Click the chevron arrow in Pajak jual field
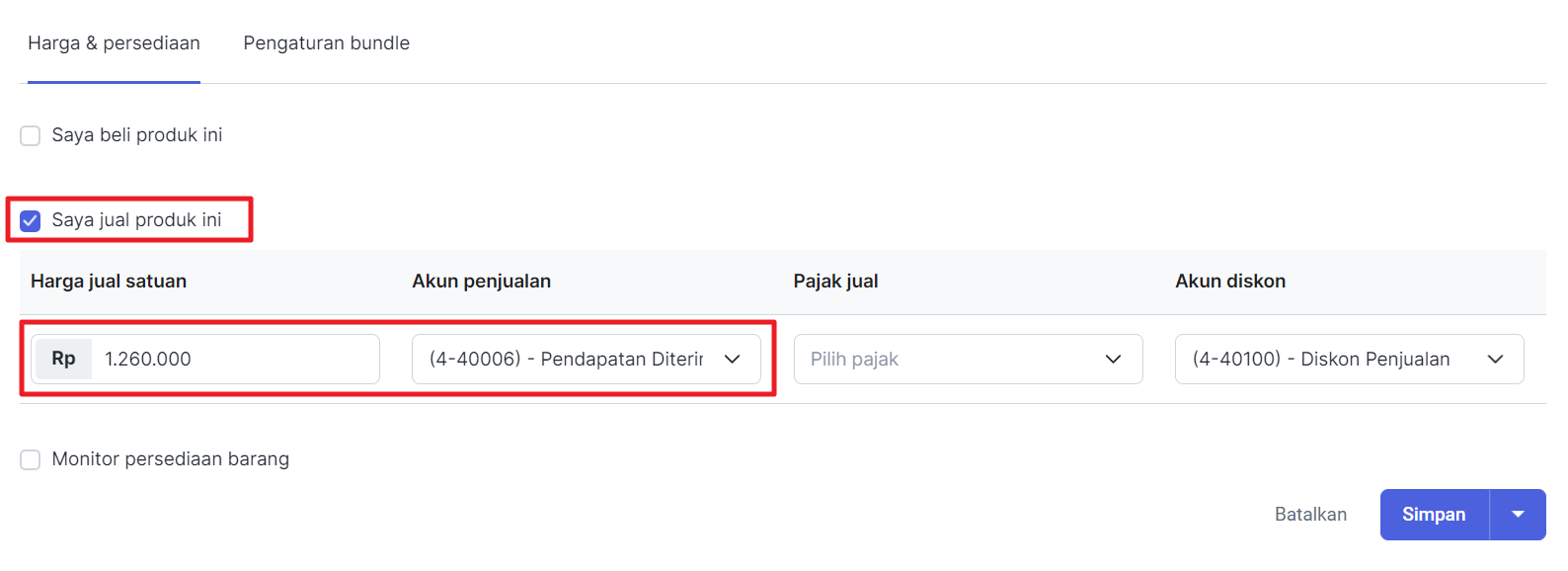The height and width of the screenshot is (571, 1568). pos(1113,360)
